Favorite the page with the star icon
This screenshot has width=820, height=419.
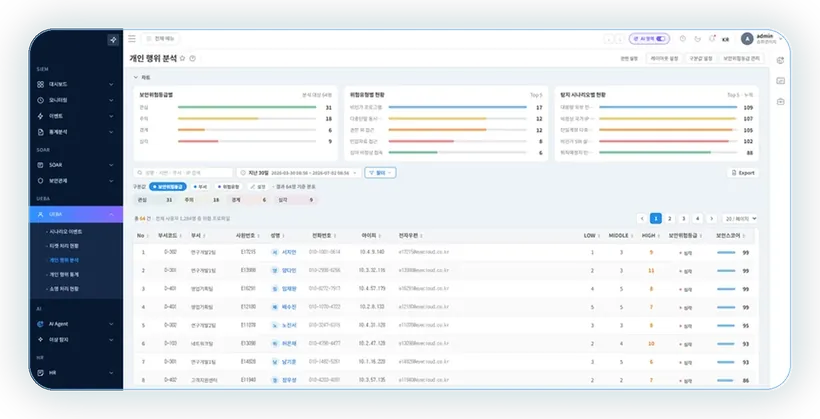[183, 59]
